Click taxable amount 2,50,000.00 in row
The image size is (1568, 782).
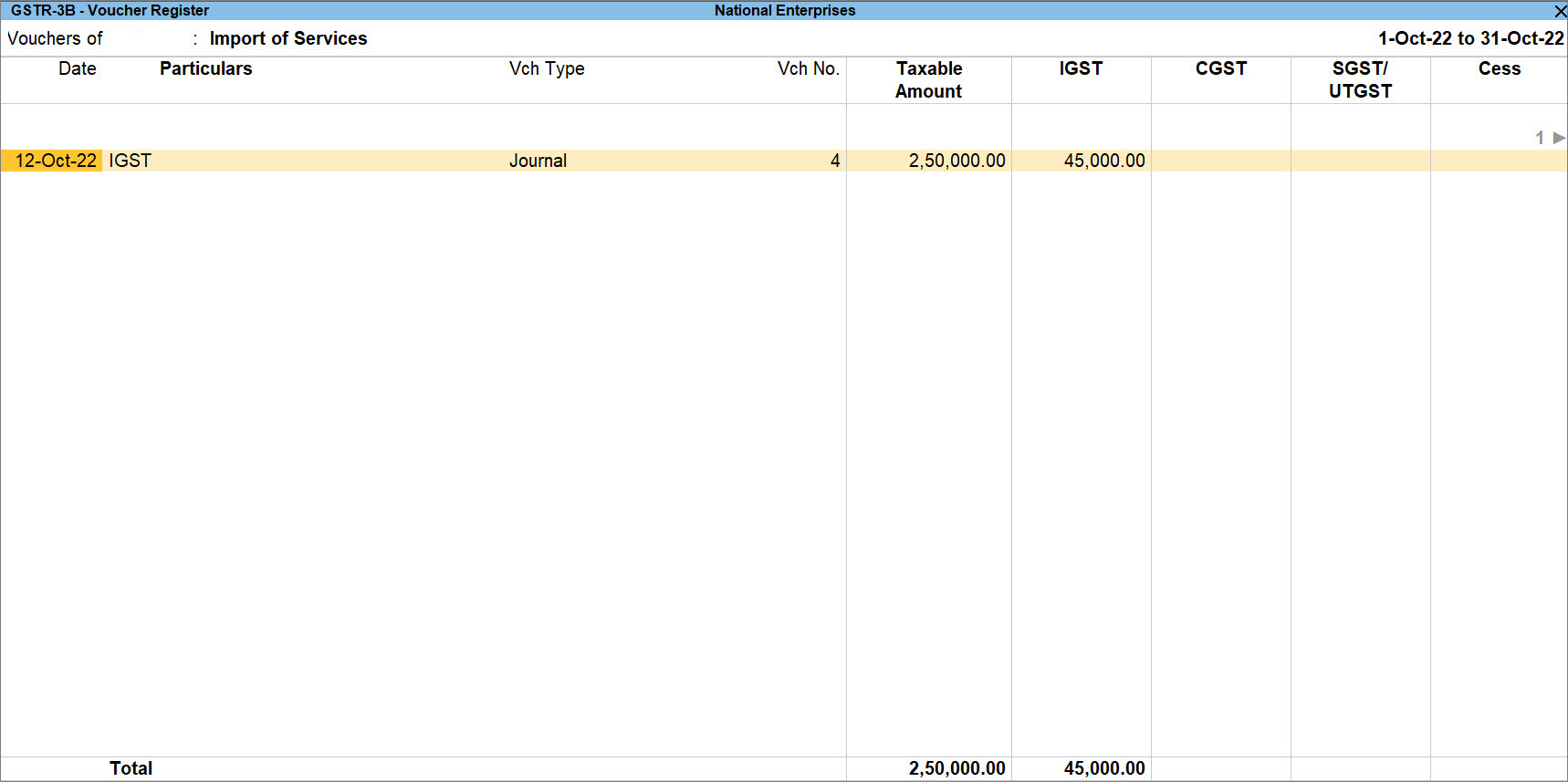pos(956,161)
